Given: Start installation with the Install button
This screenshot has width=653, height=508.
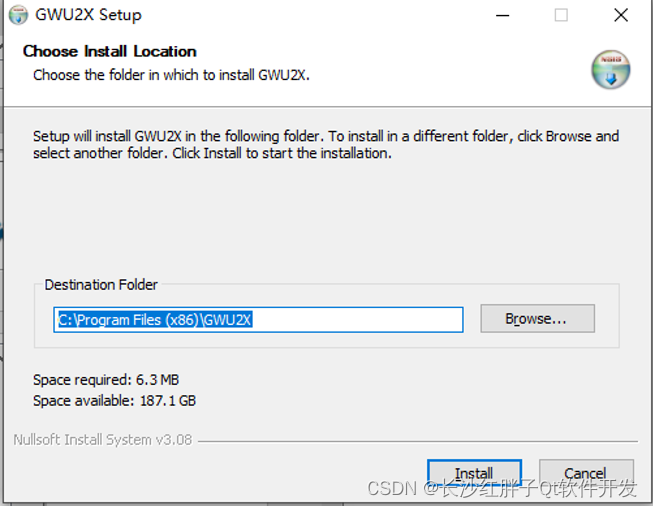Looking at the screenshot, I should click(474, 473).
